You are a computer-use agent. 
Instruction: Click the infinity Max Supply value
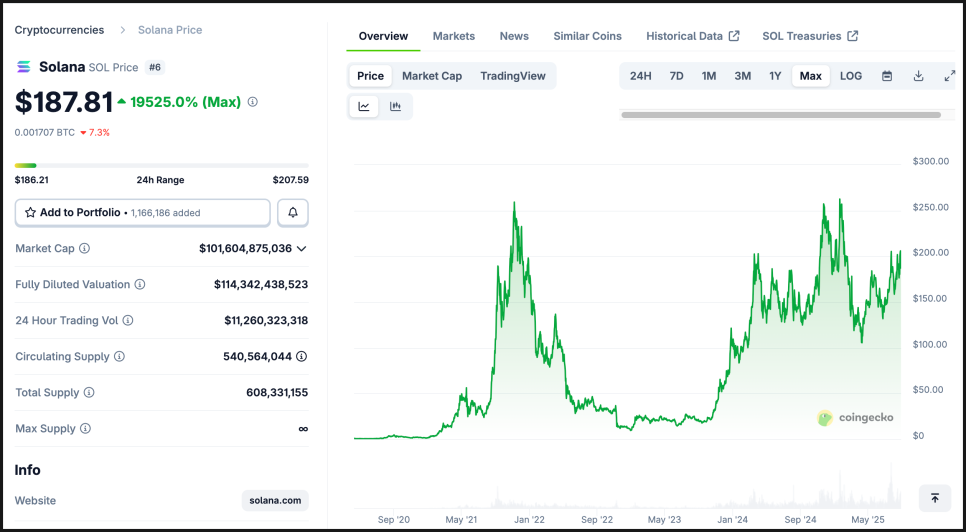pyautogui.click(x=302, y=429)
